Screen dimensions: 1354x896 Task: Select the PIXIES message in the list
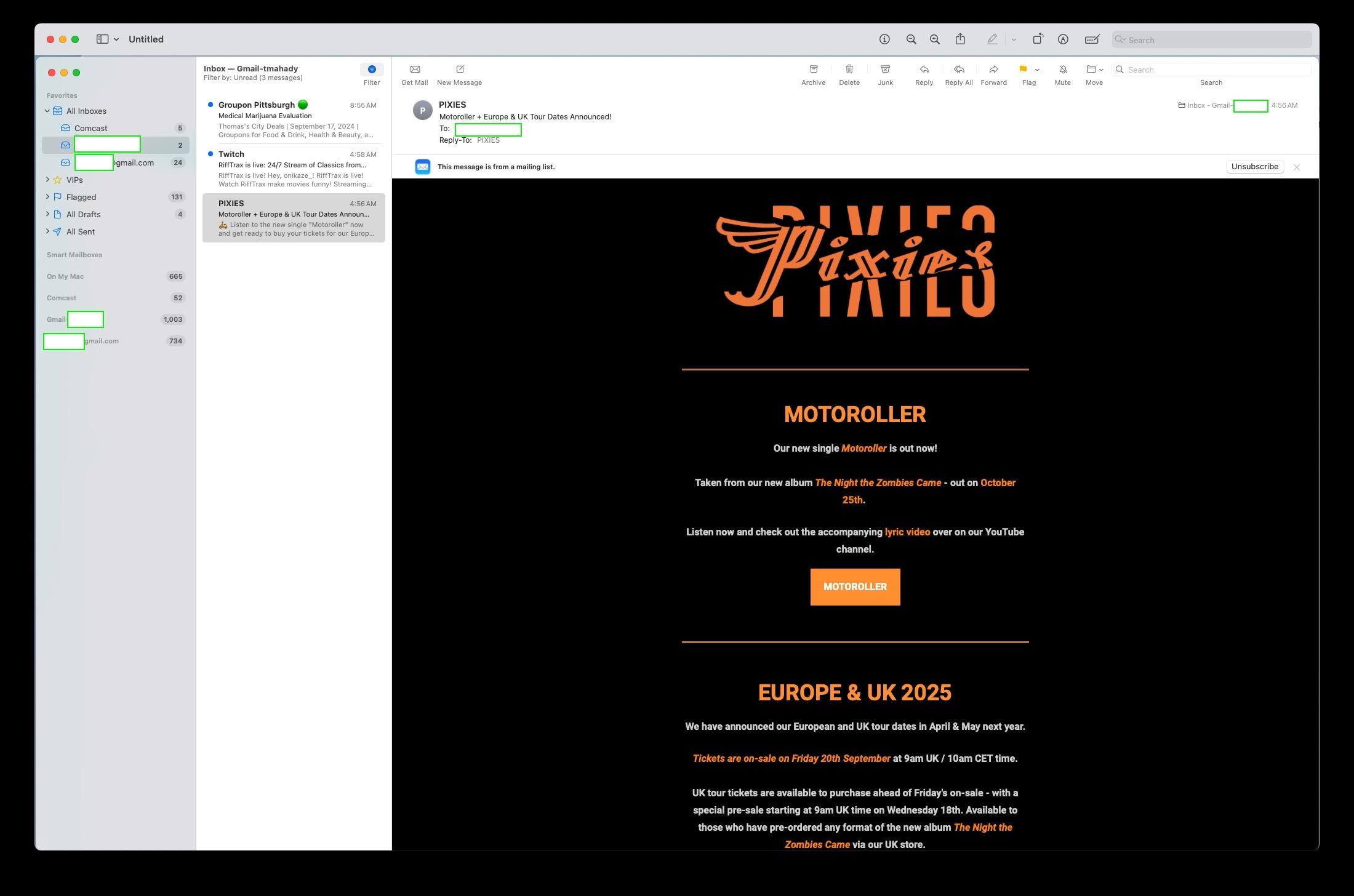(294, 218)
